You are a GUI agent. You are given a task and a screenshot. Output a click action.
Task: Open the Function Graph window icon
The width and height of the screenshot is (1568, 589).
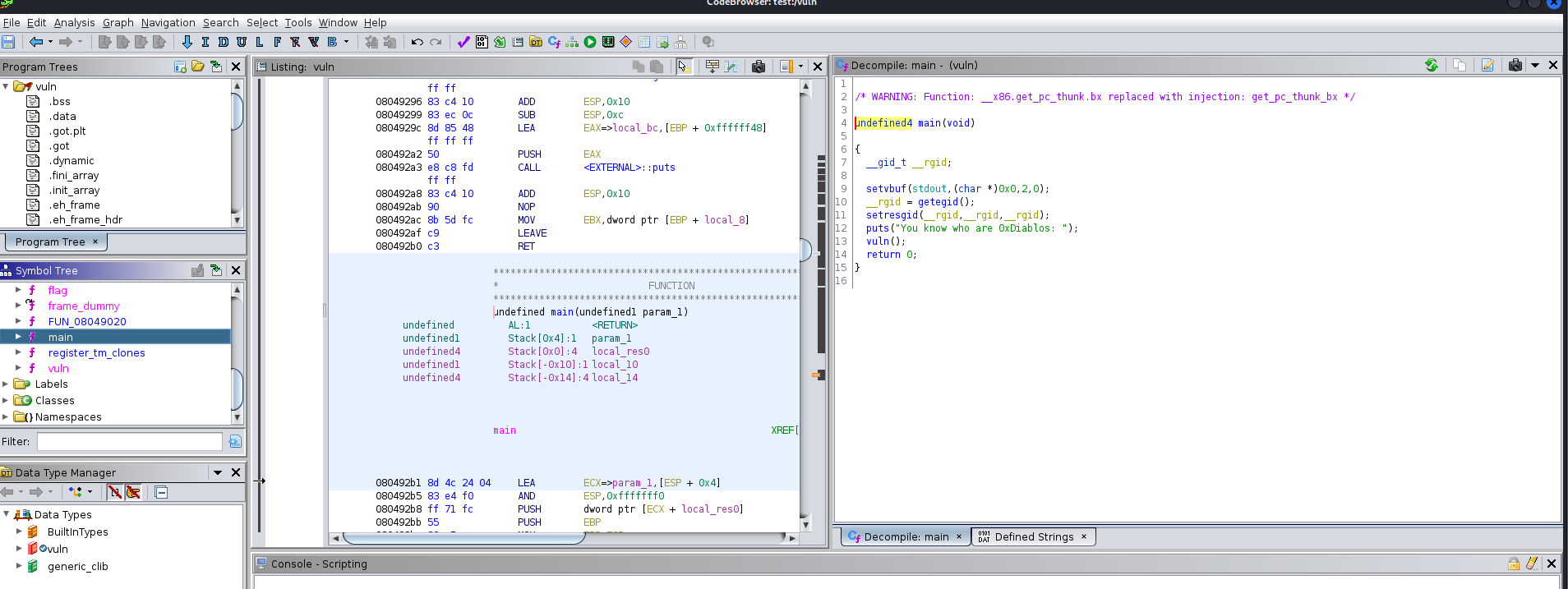point(572,42)
